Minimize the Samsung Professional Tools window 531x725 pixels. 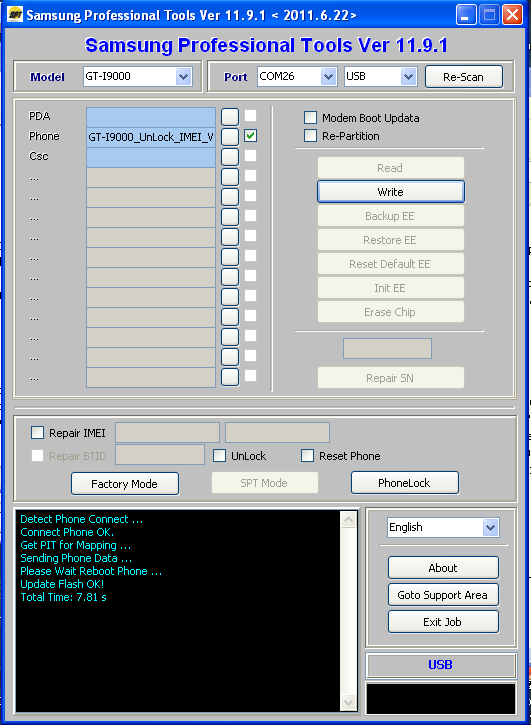(466, 15)
